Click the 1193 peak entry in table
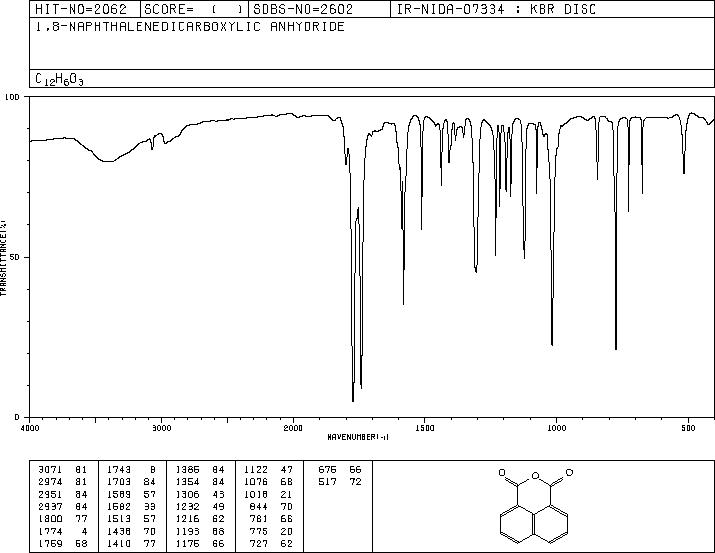715x553 pixels. 200,531
